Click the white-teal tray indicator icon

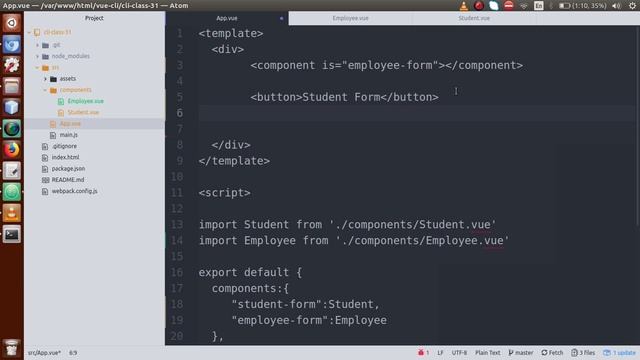pyautogui.click(x=493, y=6)
